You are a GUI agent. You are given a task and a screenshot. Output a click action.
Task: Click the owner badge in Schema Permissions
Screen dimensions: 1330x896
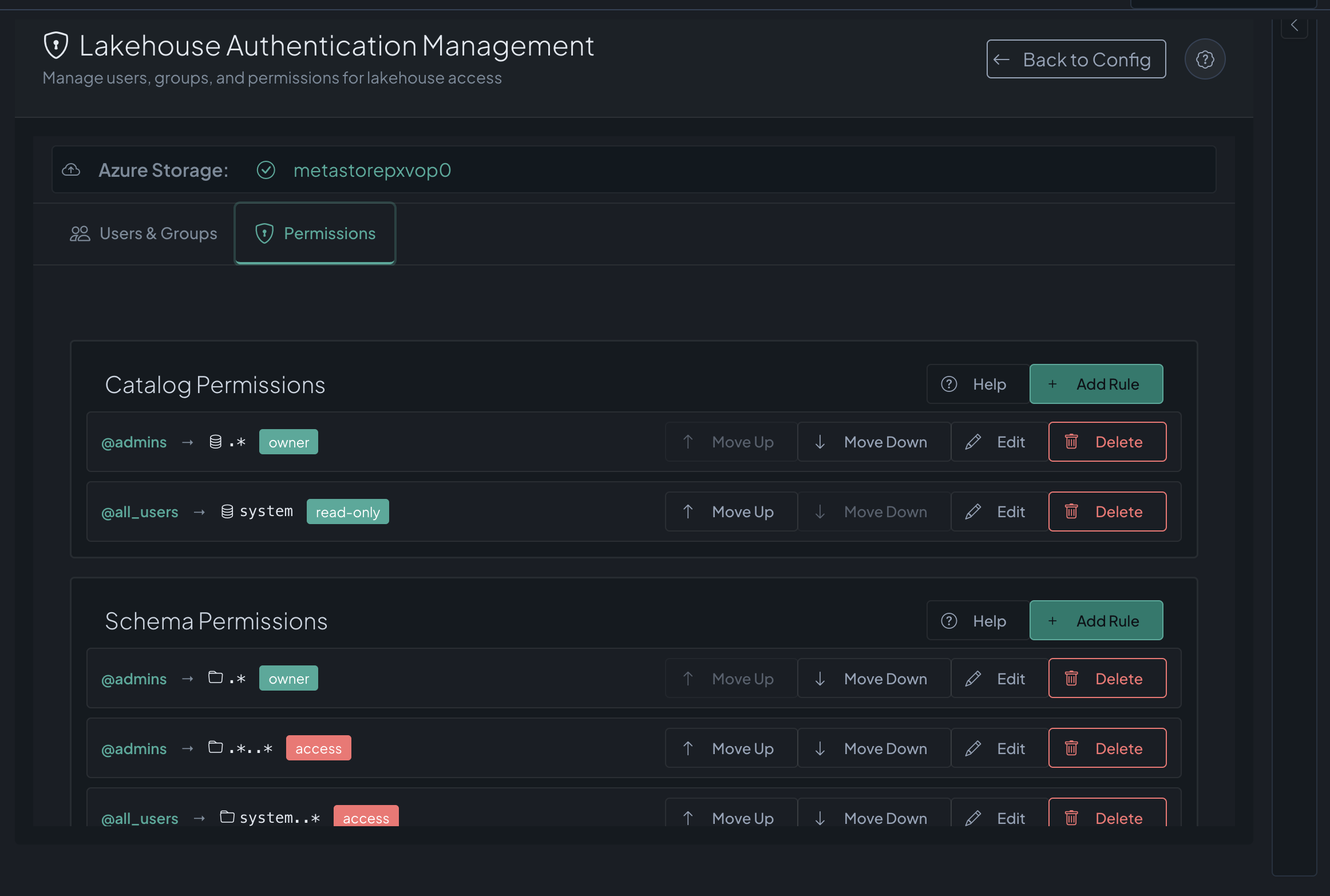(x=288, y=679)
